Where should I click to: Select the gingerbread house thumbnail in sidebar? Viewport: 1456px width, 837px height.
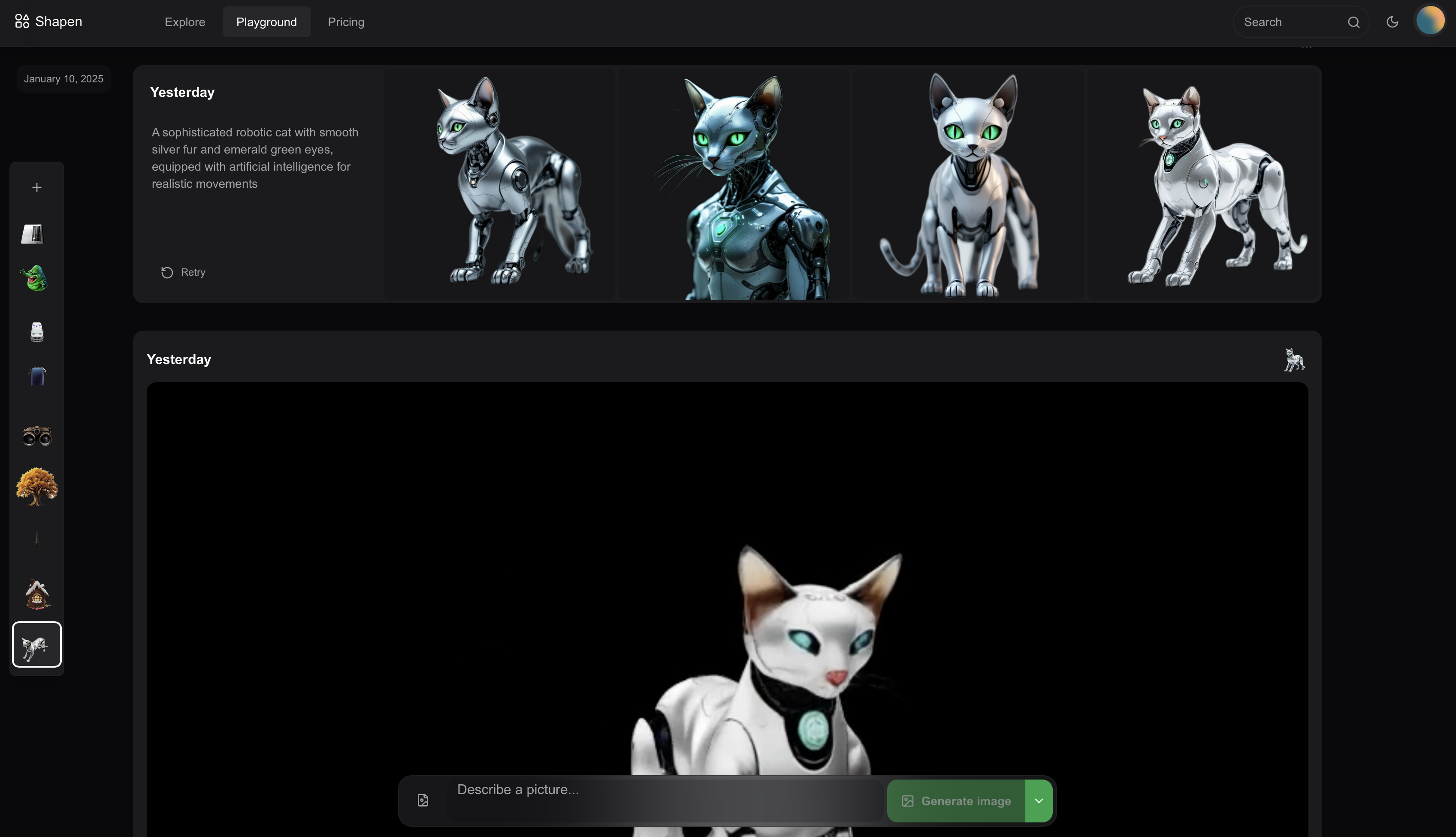pyautogui.click(x=37, y=594)
